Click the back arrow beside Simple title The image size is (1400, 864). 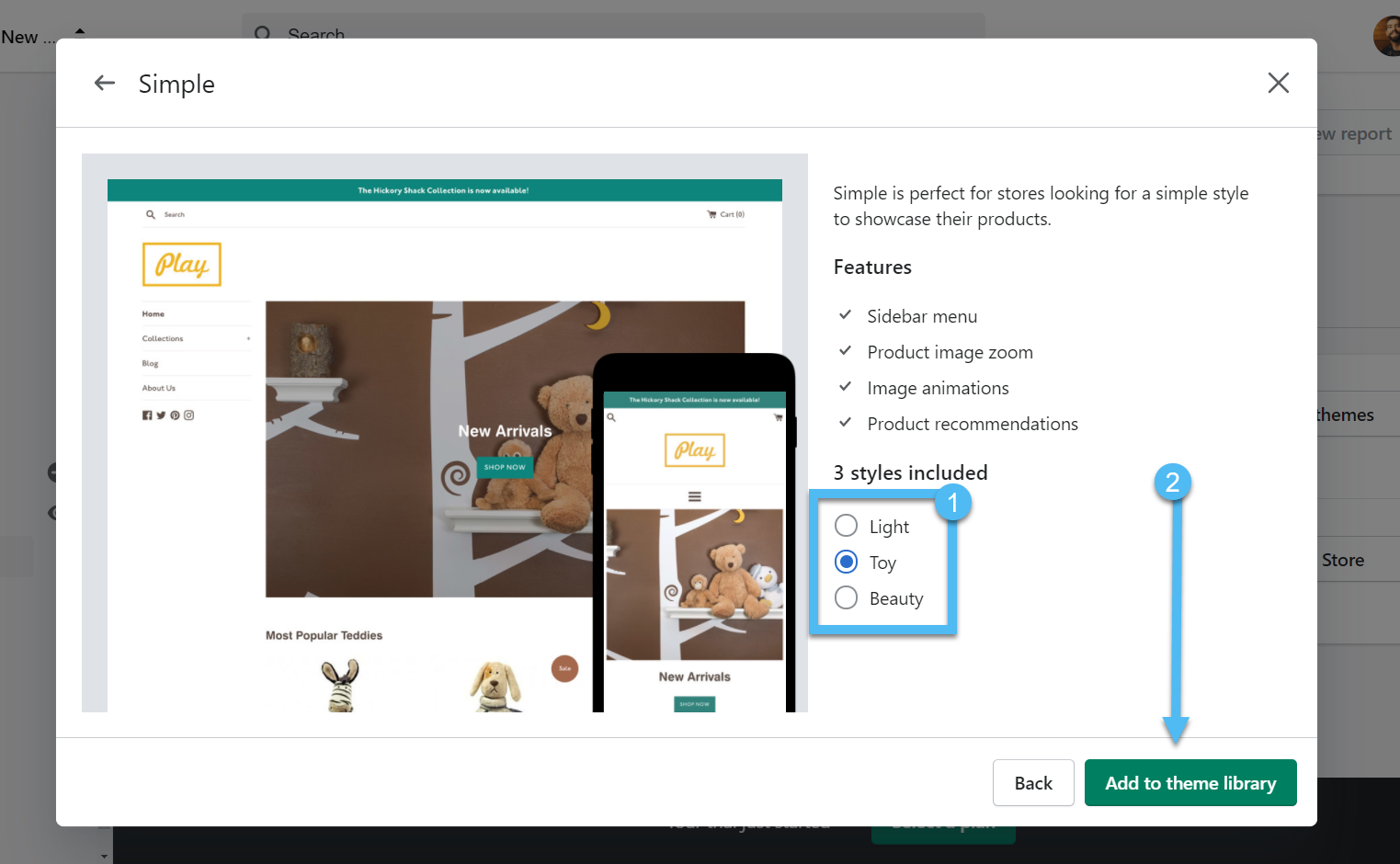point(105,84)
